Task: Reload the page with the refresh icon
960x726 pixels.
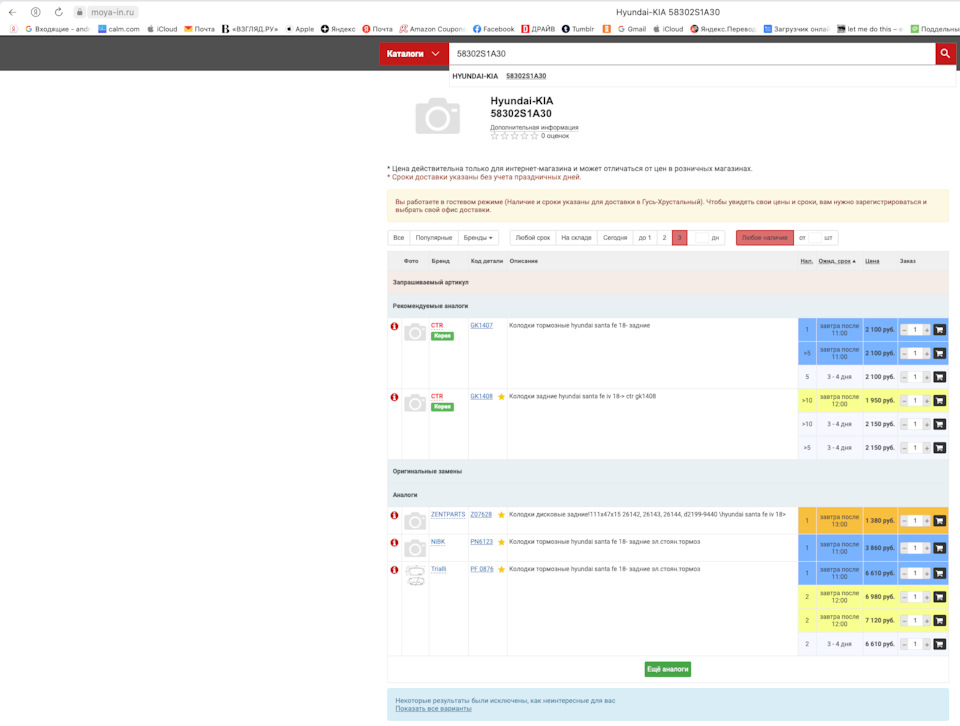Action: 58,12
